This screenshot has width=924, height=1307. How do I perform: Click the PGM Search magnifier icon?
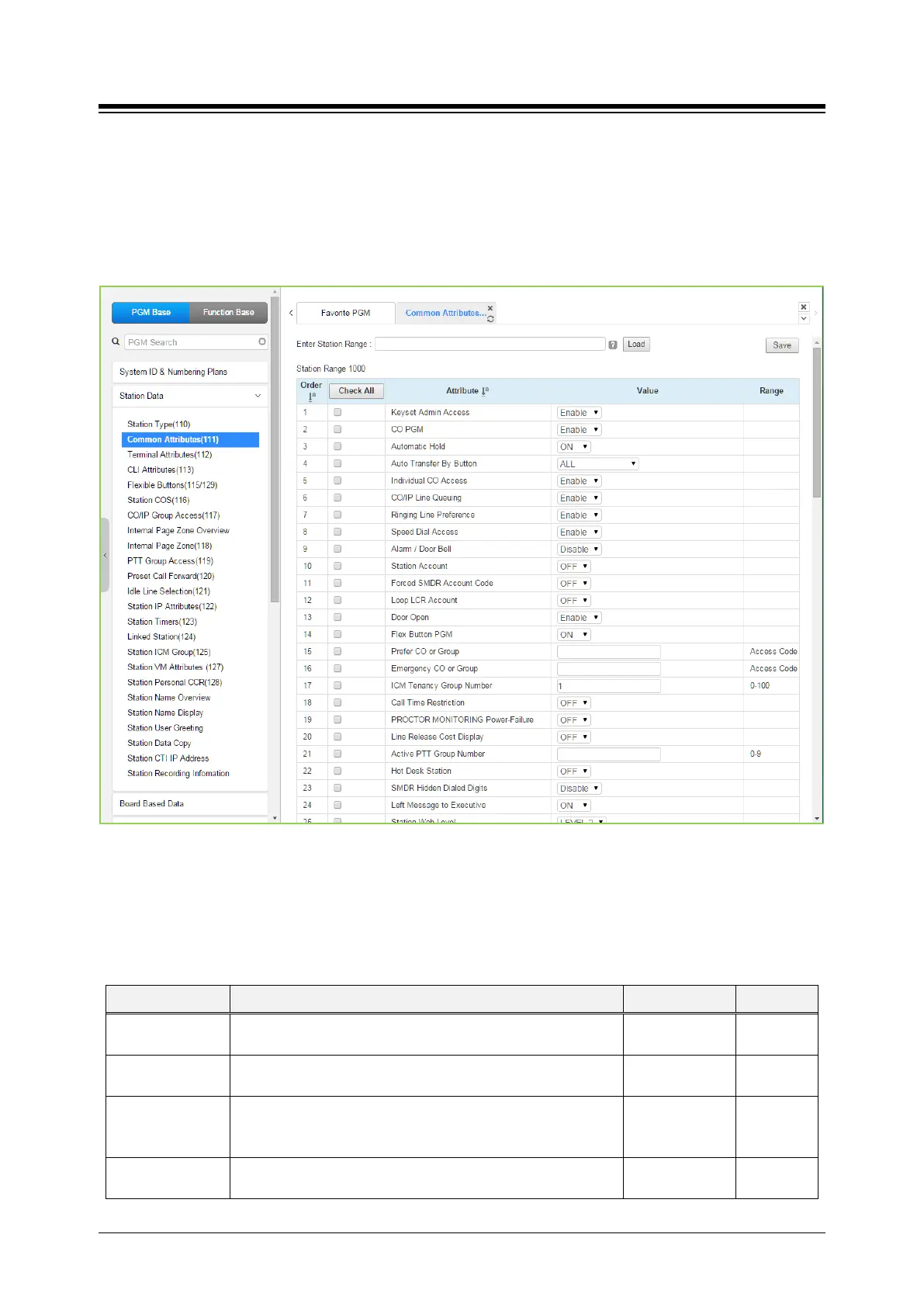tap(116, 341)
